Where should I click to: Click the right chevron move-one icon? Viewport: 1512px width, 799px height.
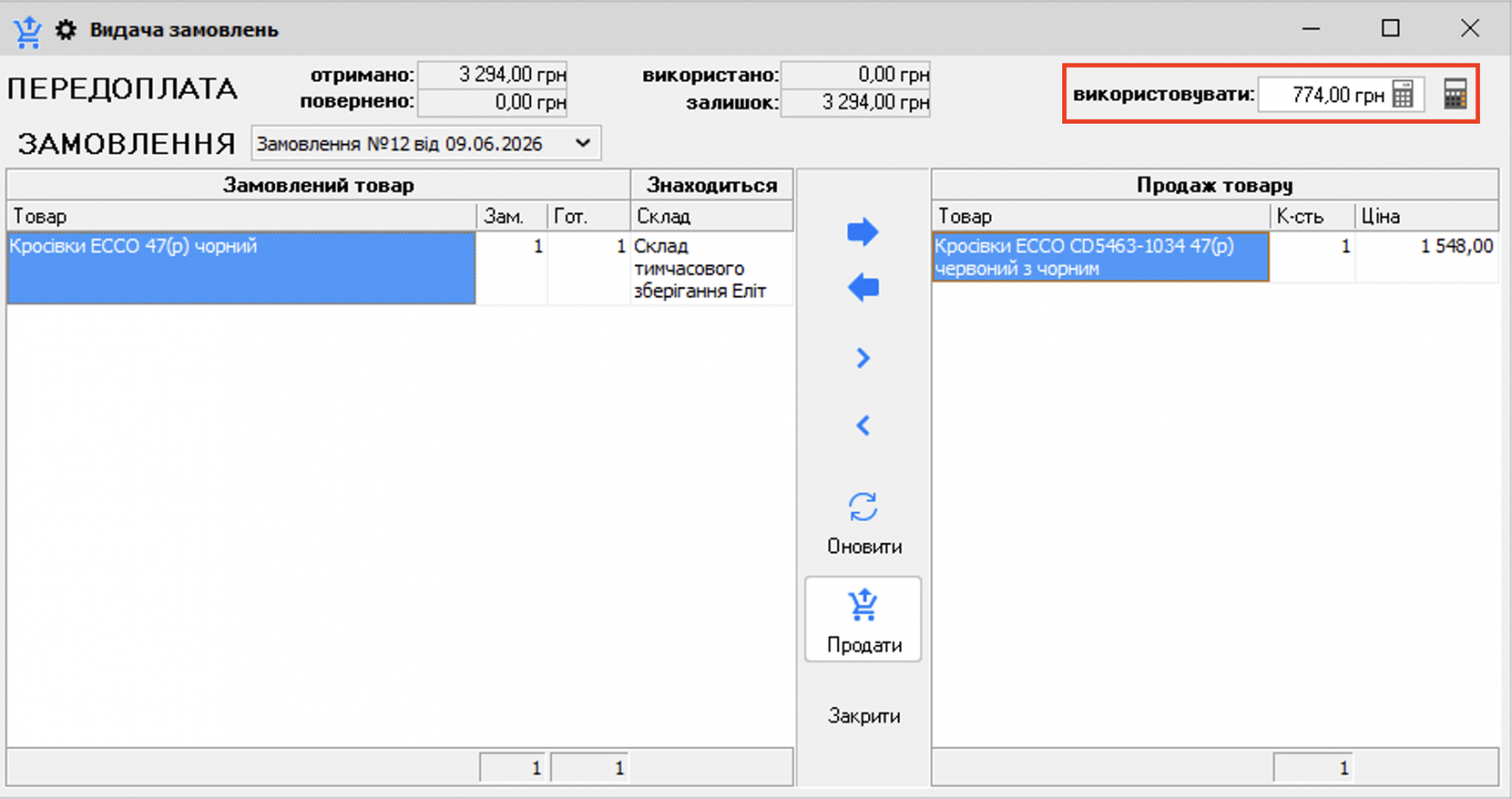863,358
